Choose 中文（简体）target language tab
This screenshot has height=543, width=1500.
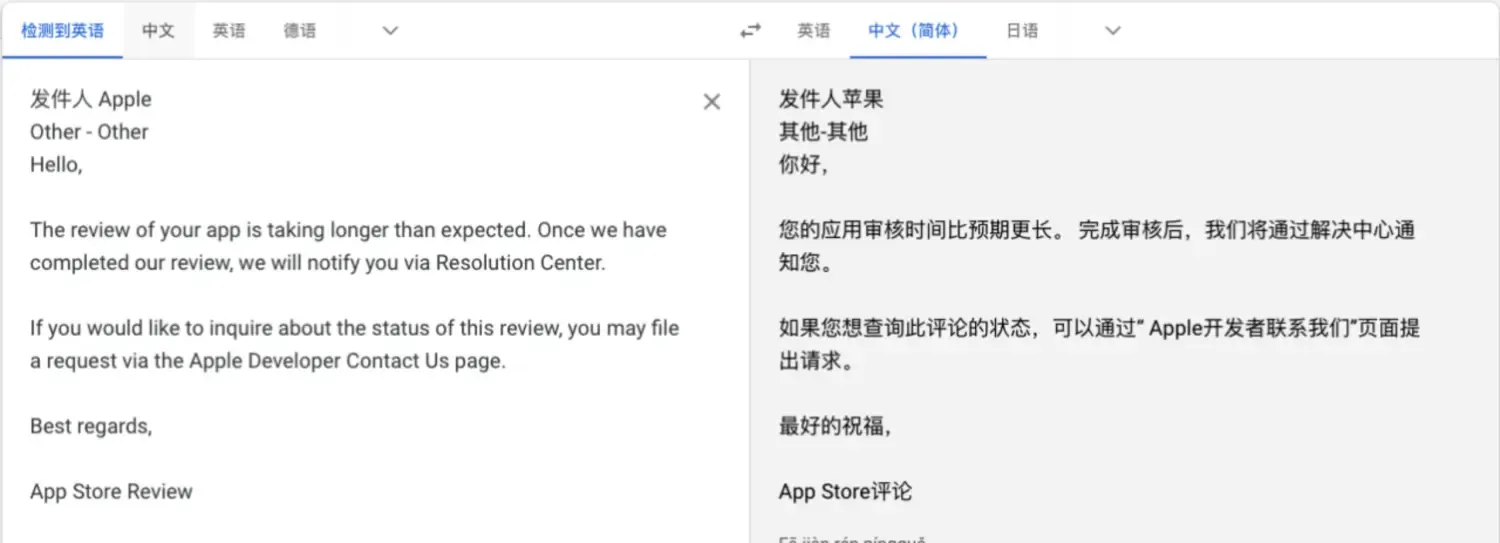(918, 31)
